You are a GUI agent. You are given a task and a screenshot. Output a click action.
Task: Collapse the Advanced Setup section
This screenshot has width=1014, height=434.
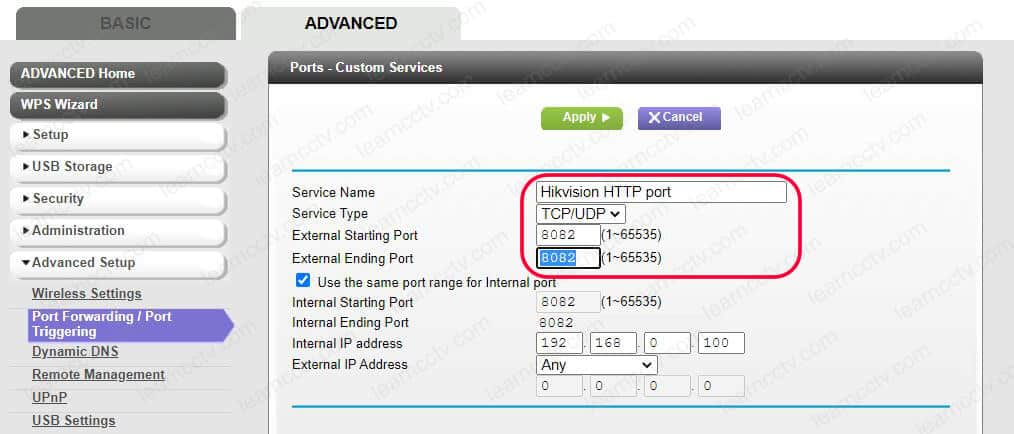click(x=116, y=263)
